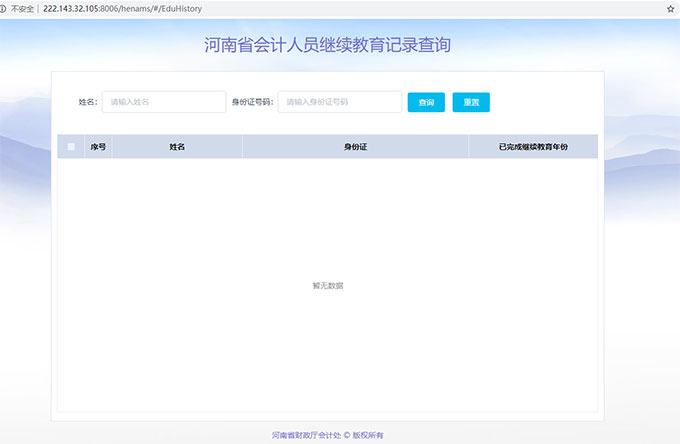This screenshot has width=680, height=444.
Task: Click the bookmark star icon in address bar
Action: [670, 7]
